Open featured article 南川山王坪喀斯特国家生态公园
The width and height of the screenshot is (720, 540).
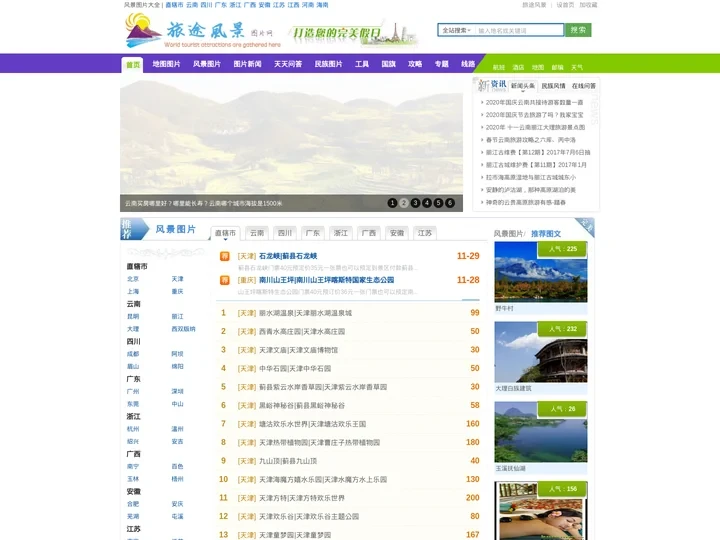(326, 280)
